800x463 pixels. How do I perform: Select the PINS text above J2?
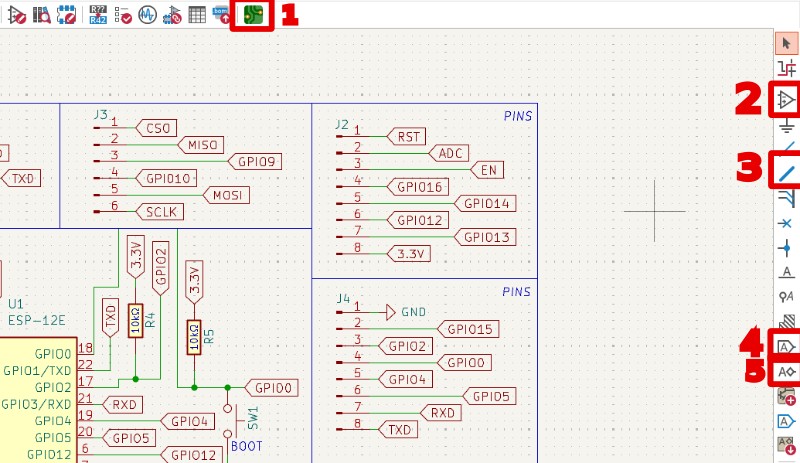(517, 116)
